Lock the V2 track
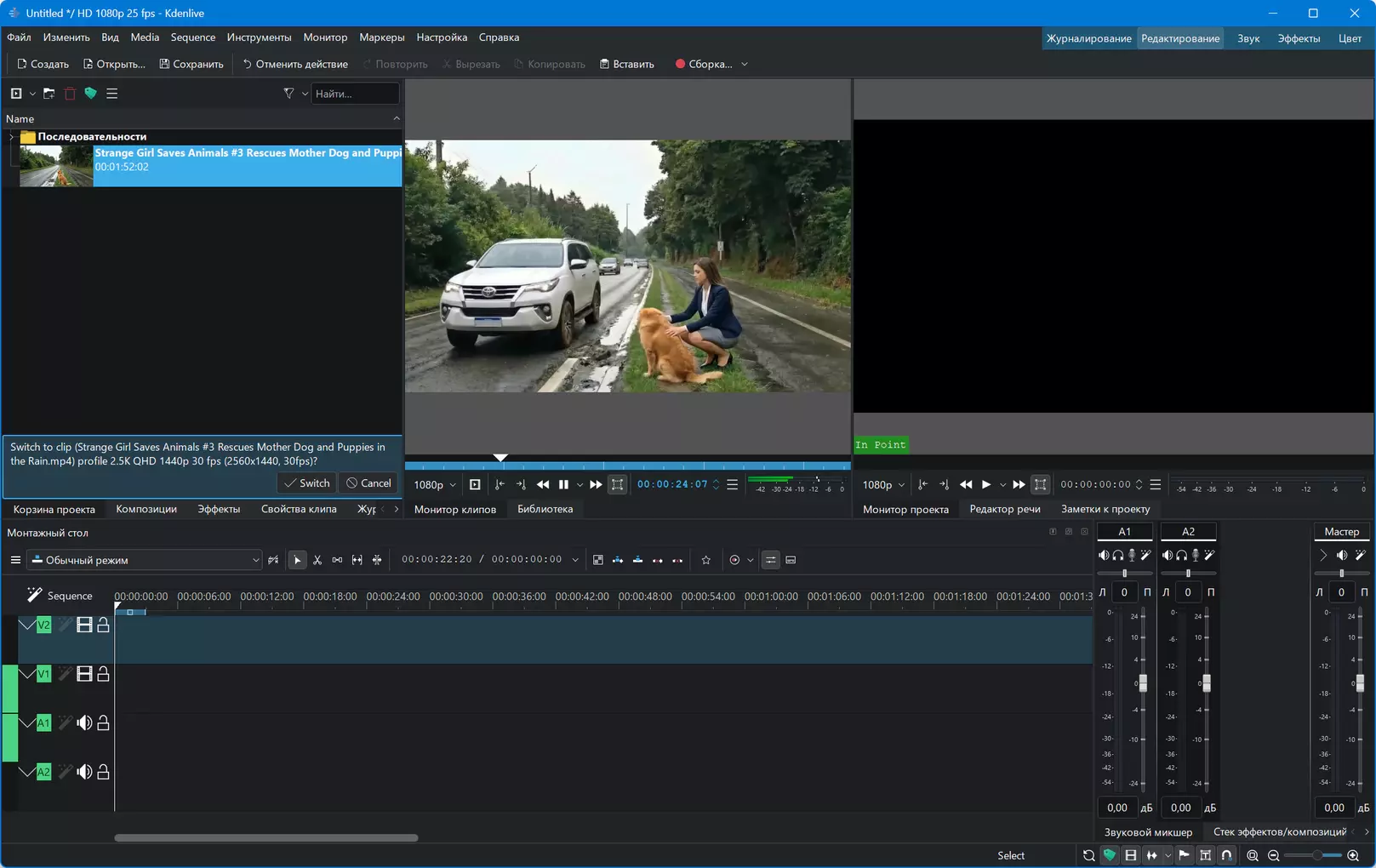The height and width of the screenshot is (868, 1376). pyautogui.click(x=103, y=625)
